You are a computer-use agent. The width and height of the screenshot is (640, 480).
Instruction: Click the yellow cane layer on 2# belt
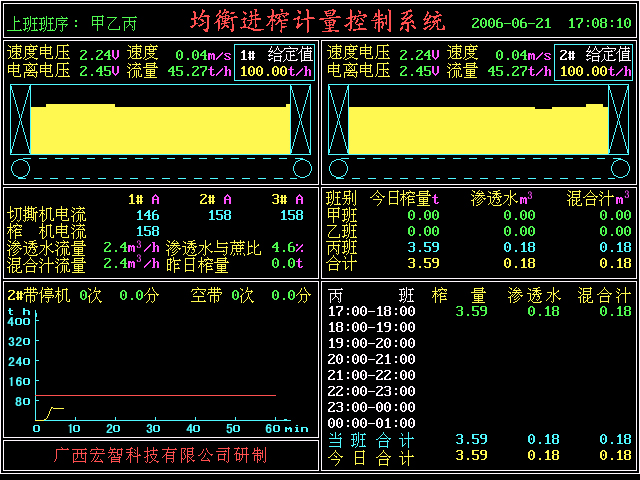tap(478, 130)
